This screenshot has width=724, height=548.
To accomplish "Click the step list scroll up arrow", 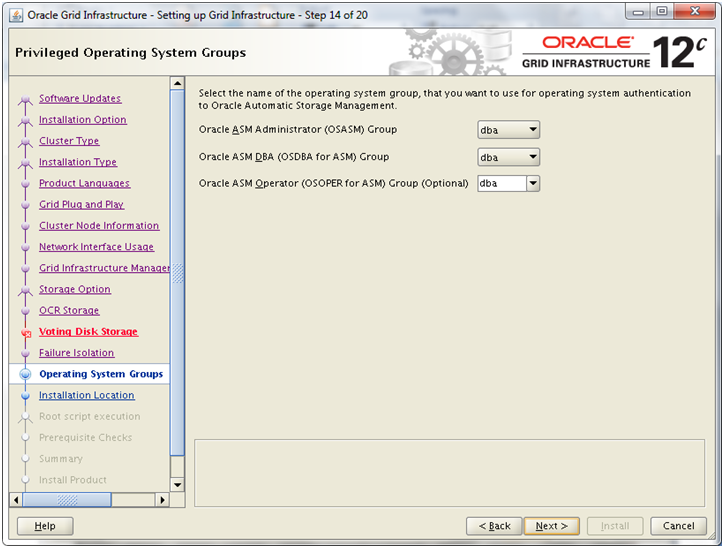I will pos(177,84).
